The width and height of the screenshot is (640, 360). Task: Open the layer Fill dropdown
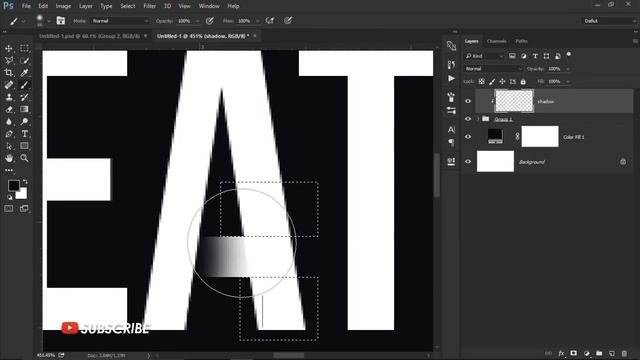[x=567, y=82]
